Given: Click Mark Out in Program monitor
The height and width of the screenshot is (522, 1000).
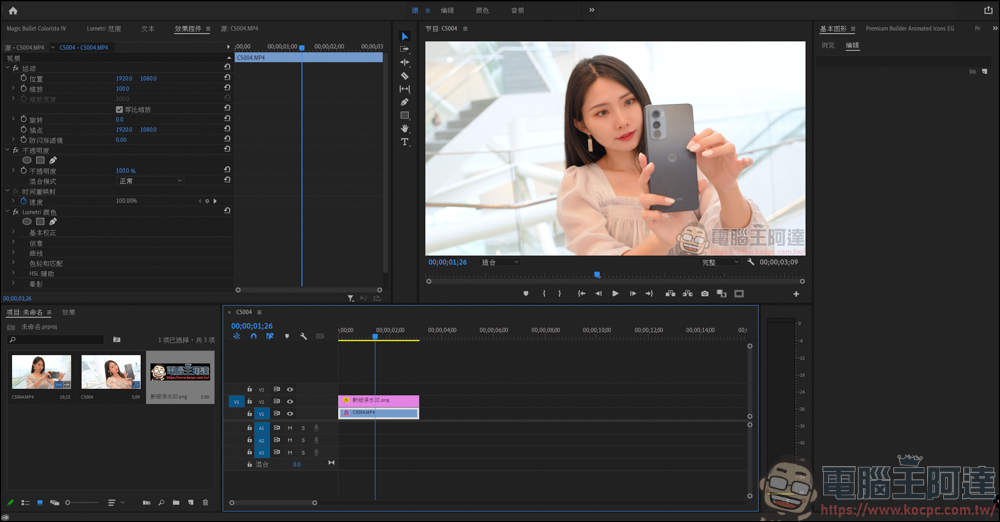Looking at the screenshot, I should 560,294.
